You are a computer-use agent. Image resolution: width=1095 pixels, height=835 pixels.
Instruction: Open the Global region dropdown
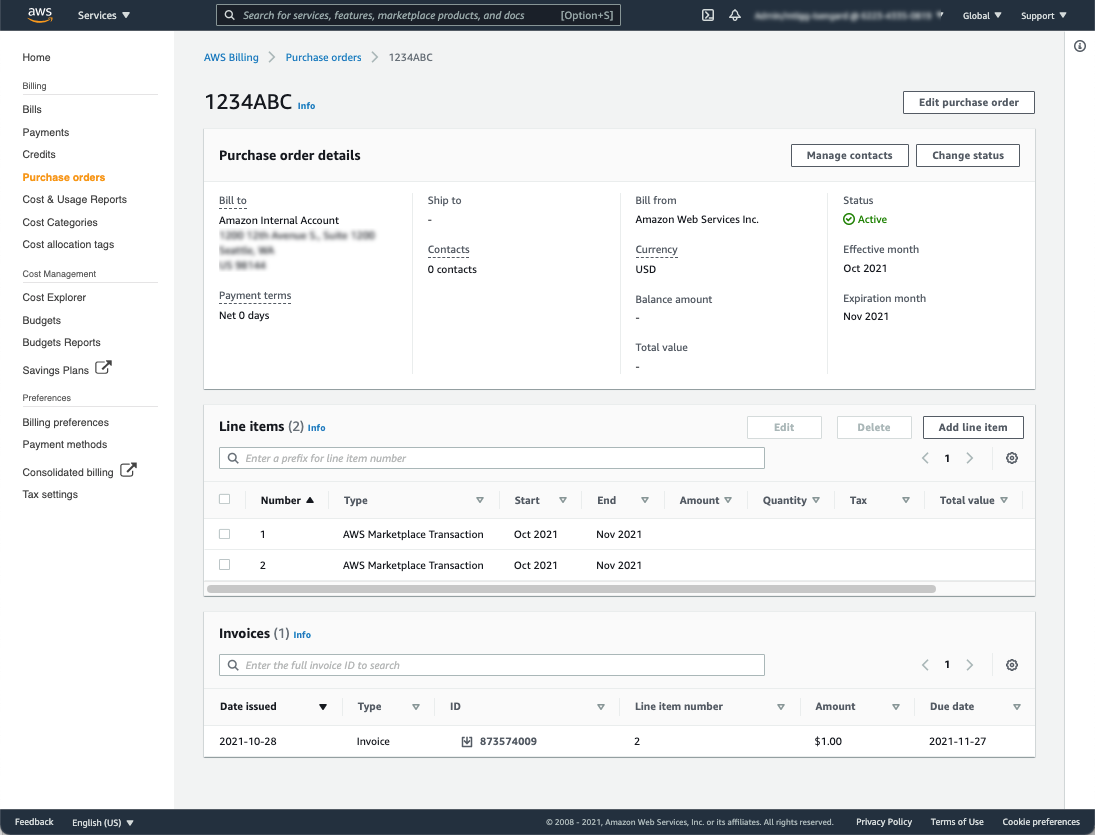982,15
